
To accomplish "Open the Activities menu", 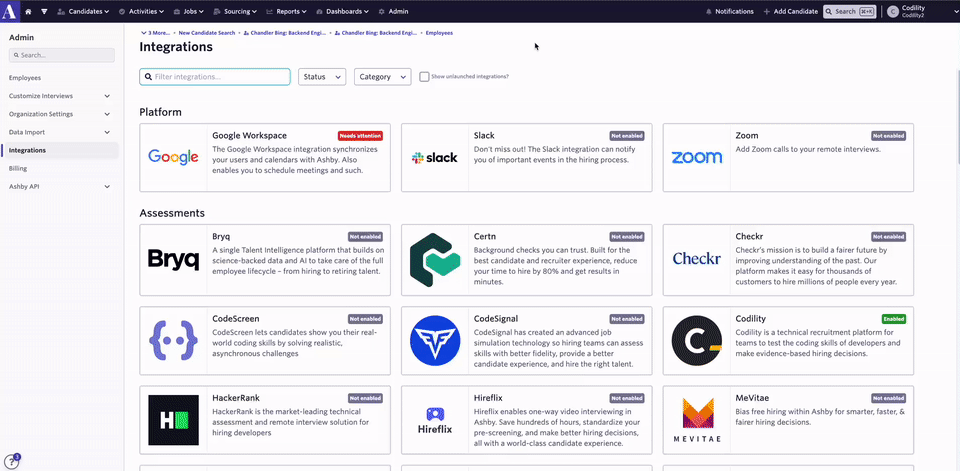I will pos(141,12).
